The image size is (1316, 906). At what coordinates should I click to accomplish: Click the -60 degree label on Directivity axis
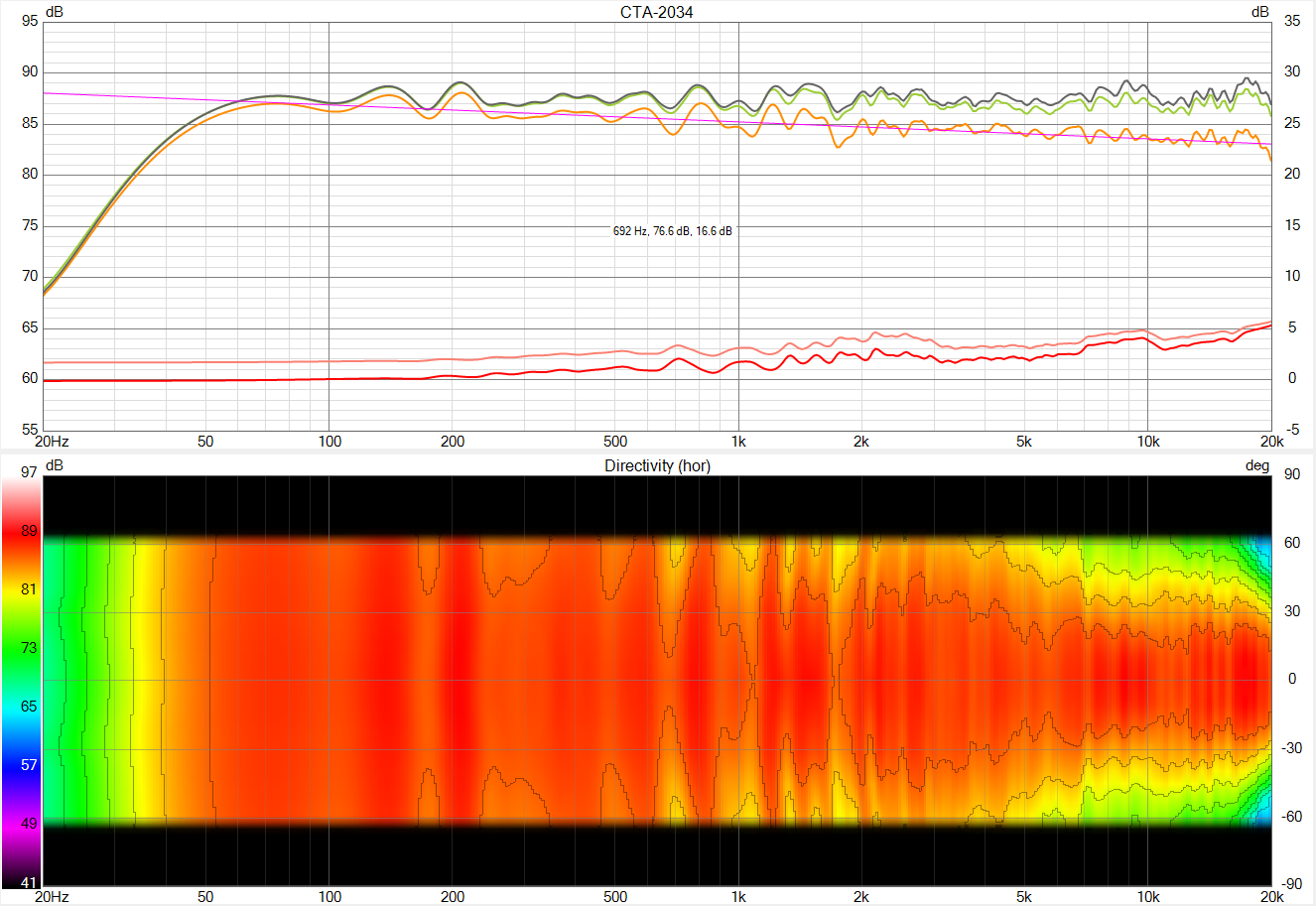click(x=1291, y=817)
